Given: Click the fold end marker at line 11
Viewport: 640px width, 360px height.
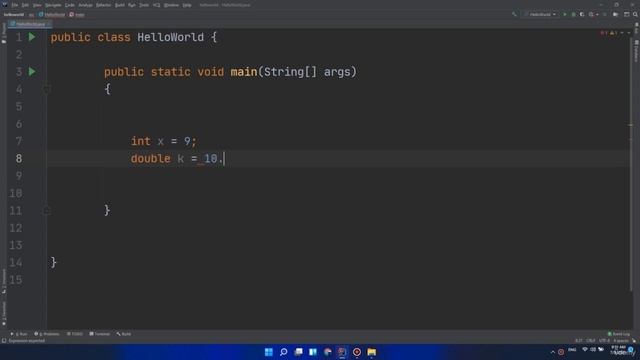Looking at the screenshot, I should pos(47,210).
